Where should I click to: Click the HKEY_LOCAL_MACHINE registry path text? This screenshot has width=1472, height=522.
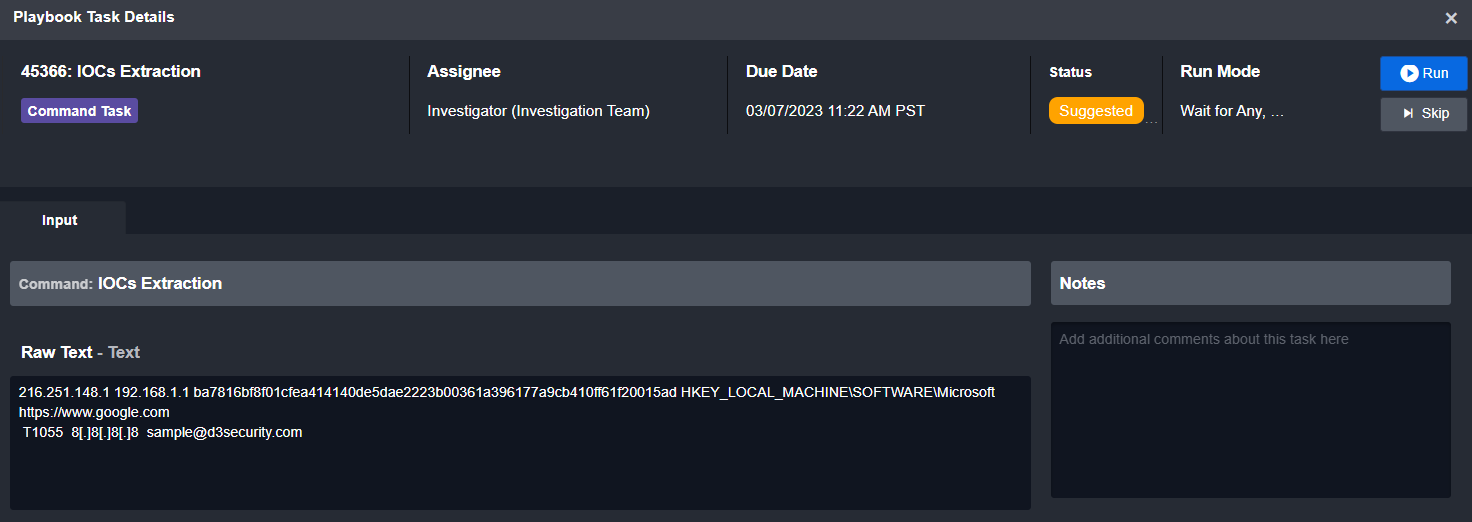pyautogui.click(x=838, y=392)
